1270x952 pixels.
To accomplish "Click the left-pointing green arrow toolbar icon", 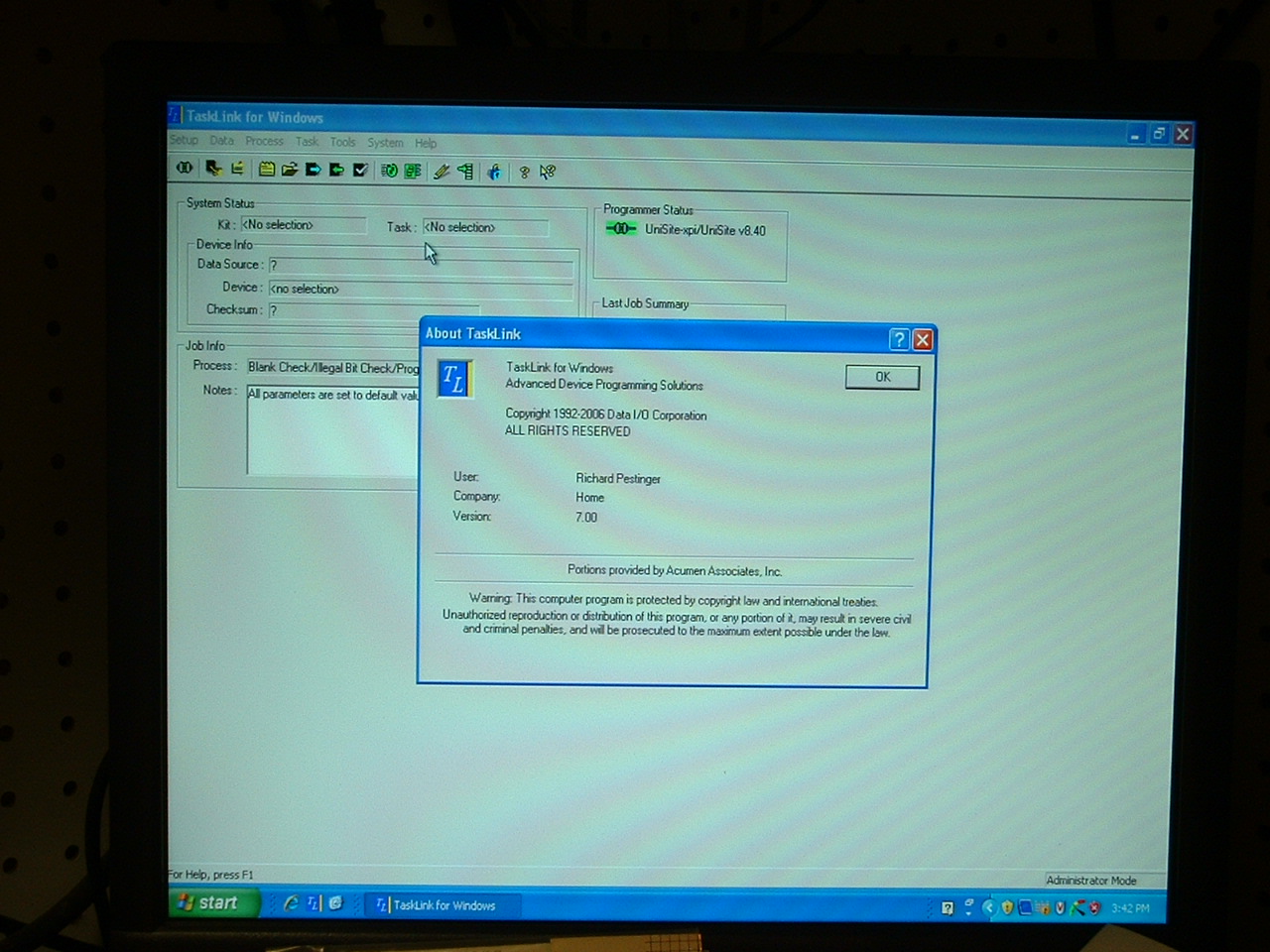I will tap(337, 170).
